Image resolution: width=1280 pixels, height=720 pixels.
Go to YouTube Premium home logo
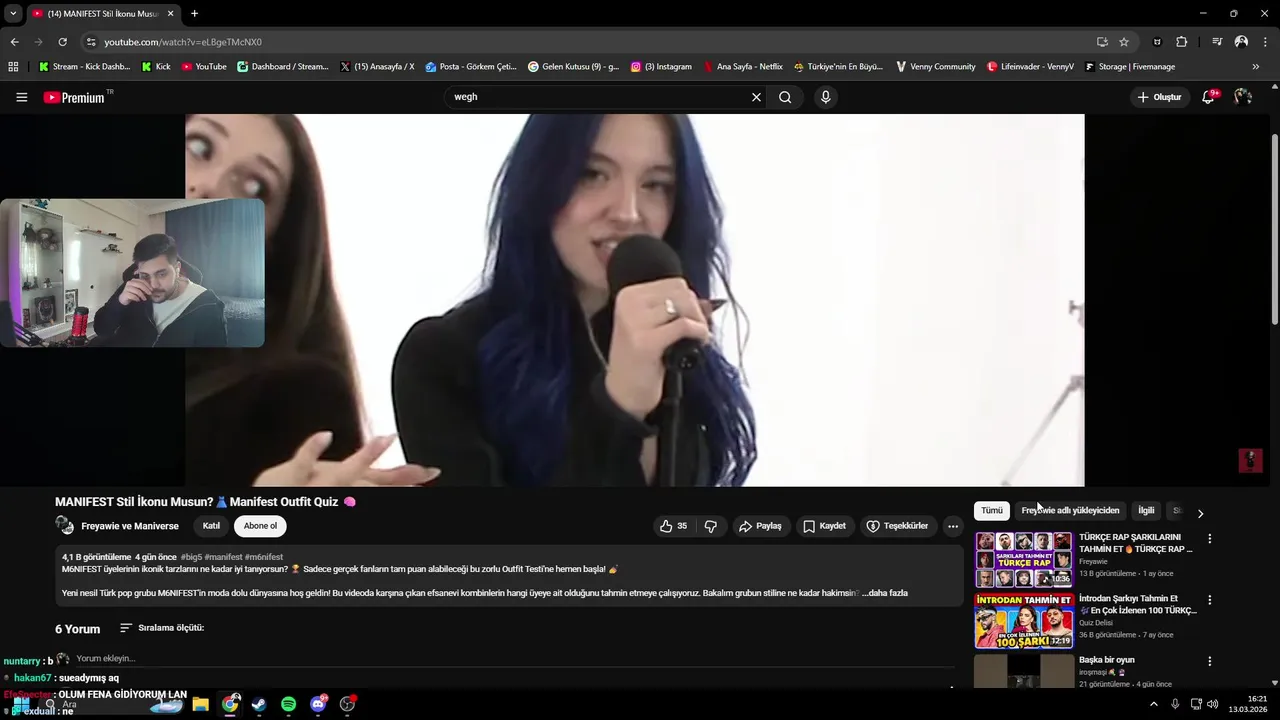77,97
